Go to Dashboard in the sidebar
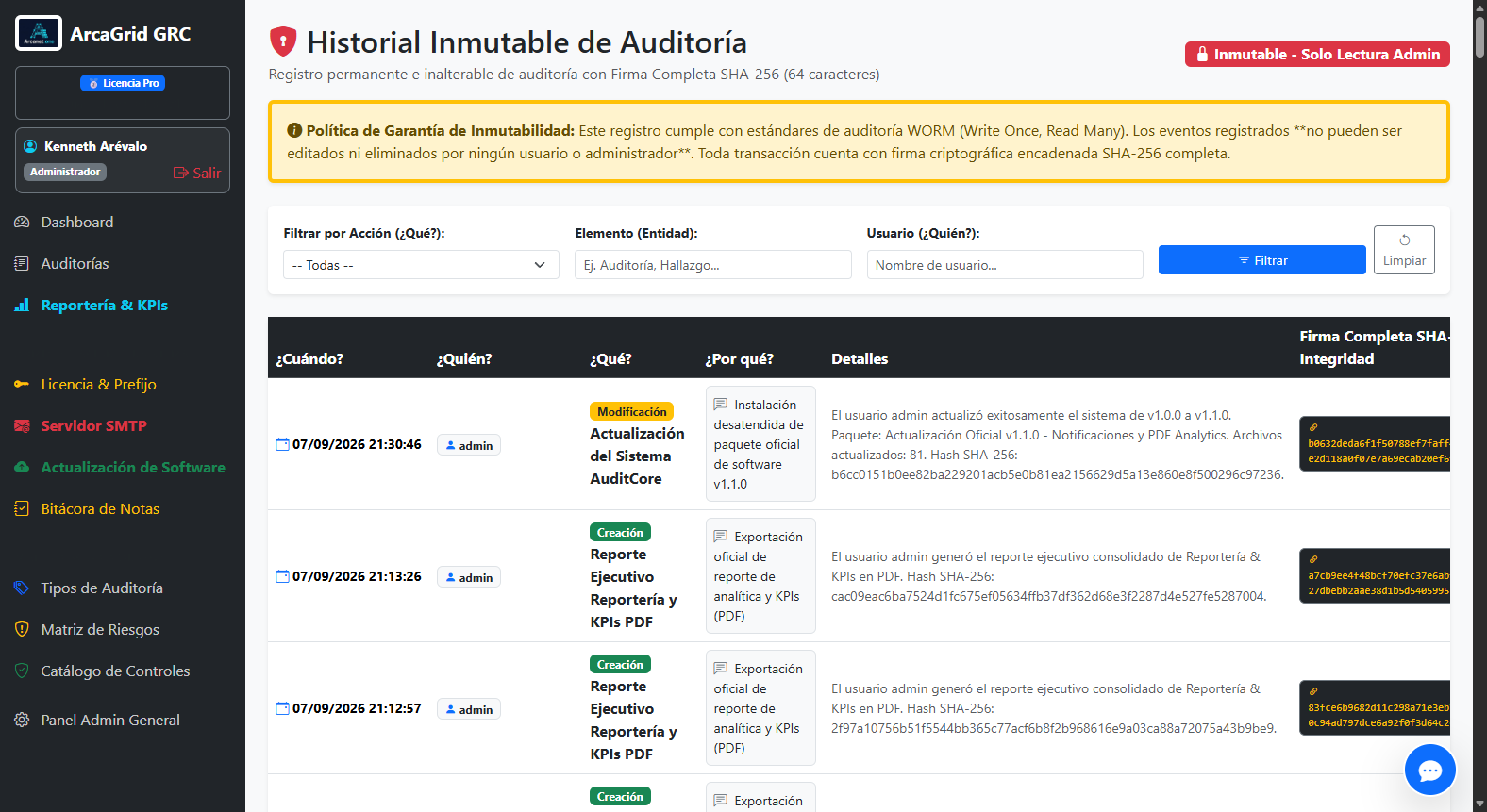 tap(77, 223)
